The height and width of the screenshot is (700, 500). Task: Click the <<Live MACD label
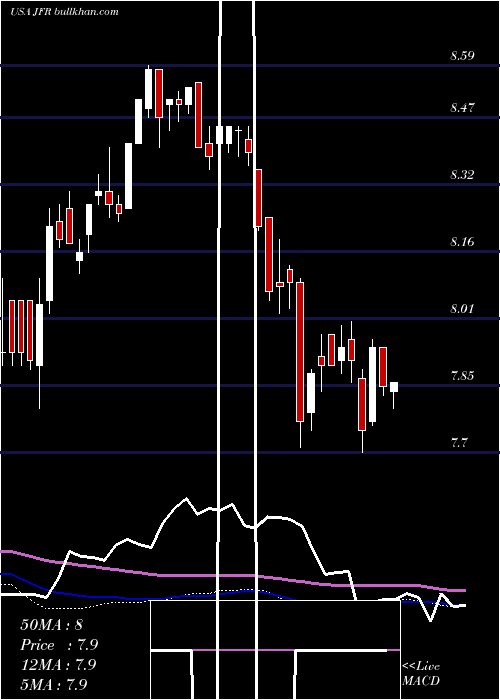[x=421, y=673]
